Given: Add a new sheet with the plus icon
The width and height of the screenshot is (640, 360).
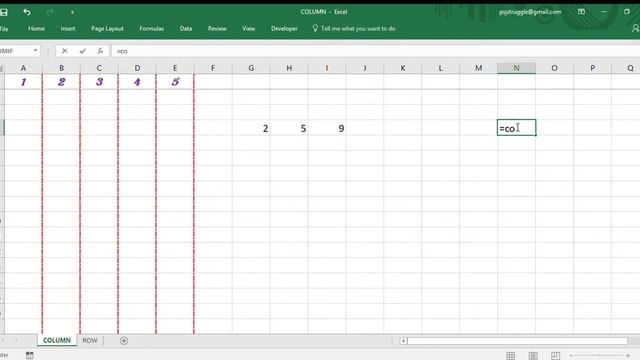Looking at the screenshot, I should (124, 340).
